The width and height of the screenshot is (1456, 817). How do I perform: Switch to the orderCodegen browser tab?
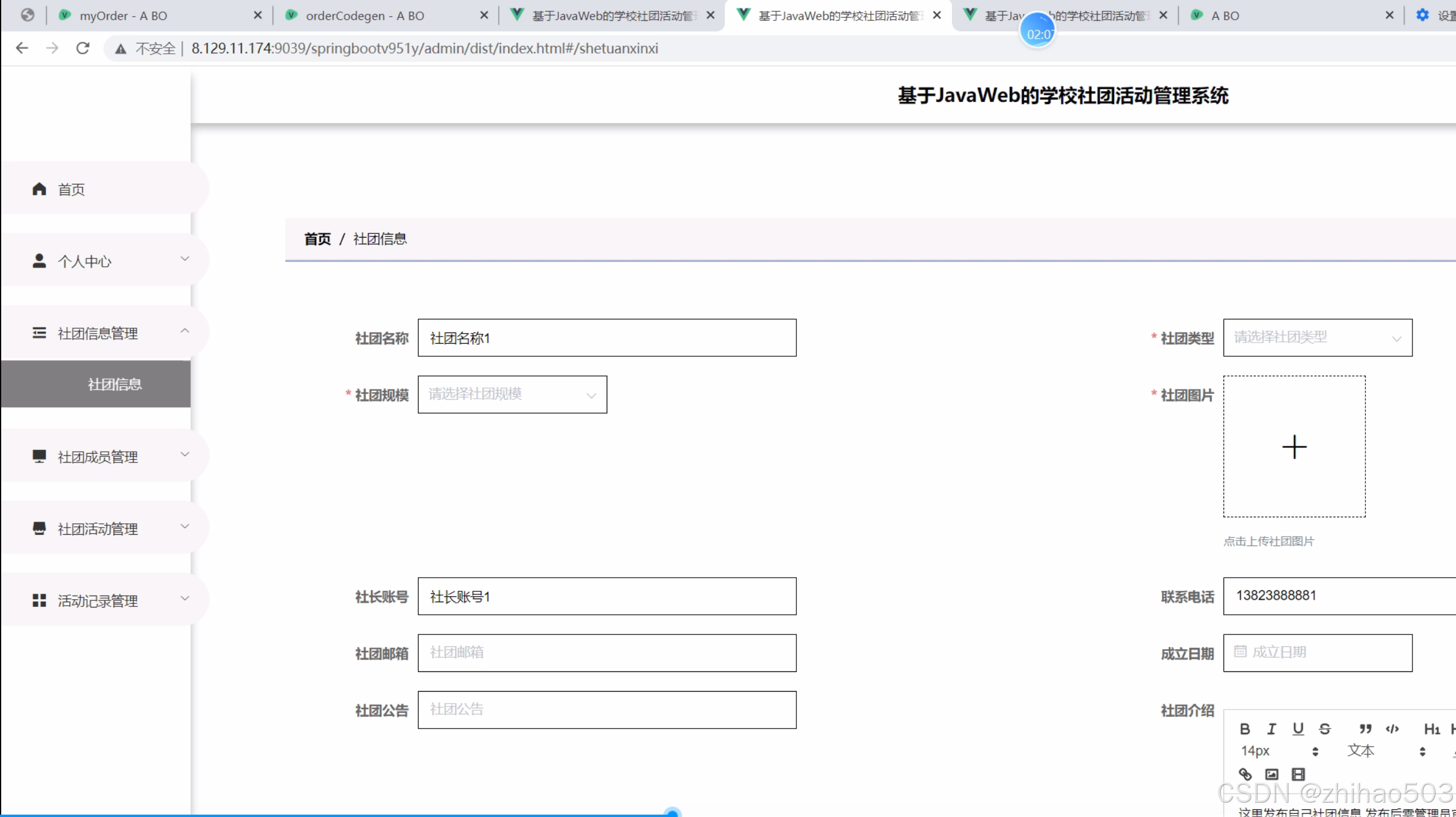(365, 16)
